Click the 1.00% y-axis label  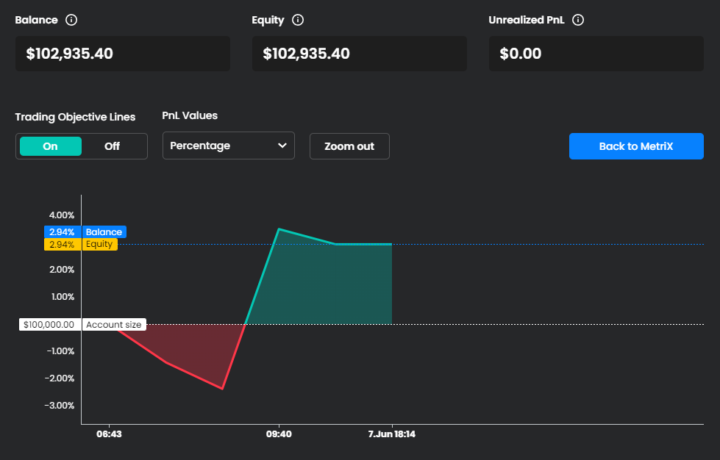[62, 297]
